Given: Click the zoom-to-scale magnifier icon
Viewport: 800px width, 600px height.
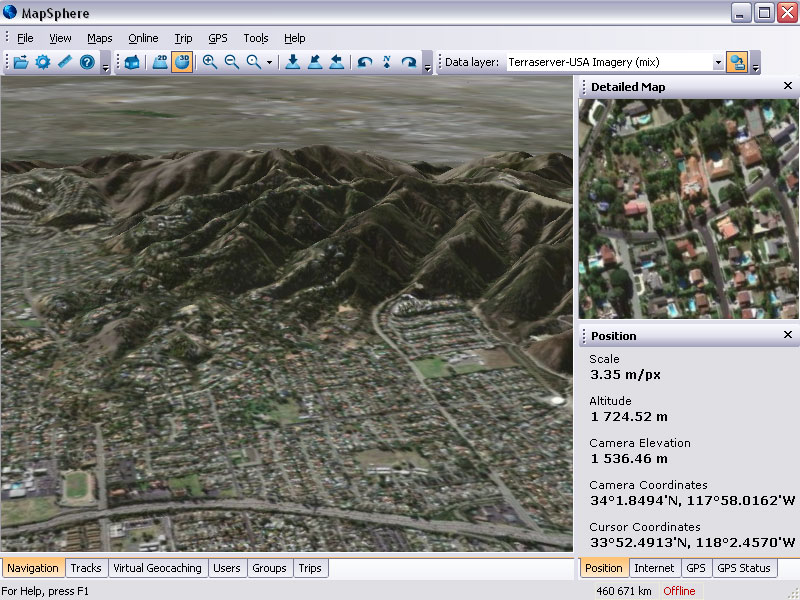Looking at the screenshot, I should coord(254,62).
